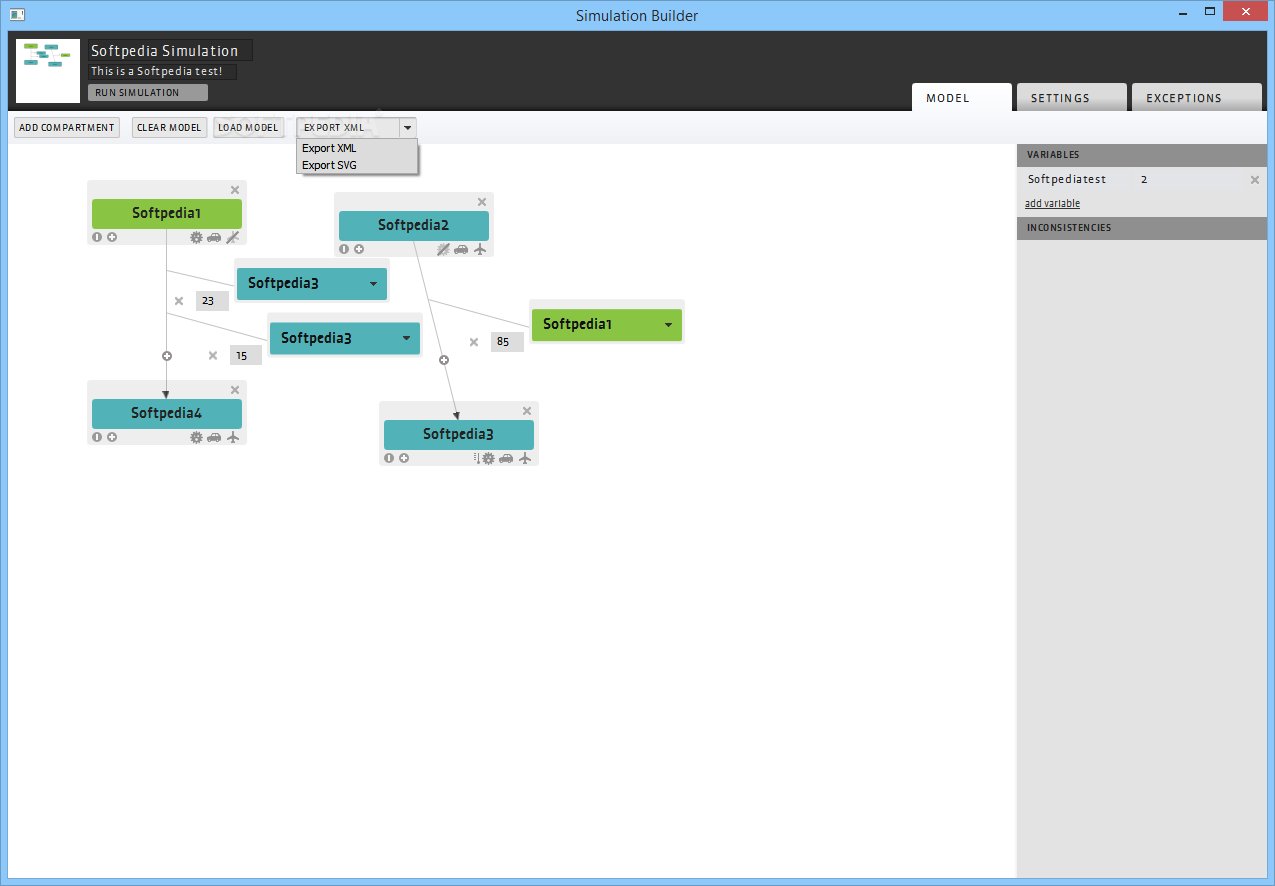Image resolution: width=1275 pixels, height=886 pixels.
Task: Select the Softpedia2 compartment label
Action: (414, 226)
